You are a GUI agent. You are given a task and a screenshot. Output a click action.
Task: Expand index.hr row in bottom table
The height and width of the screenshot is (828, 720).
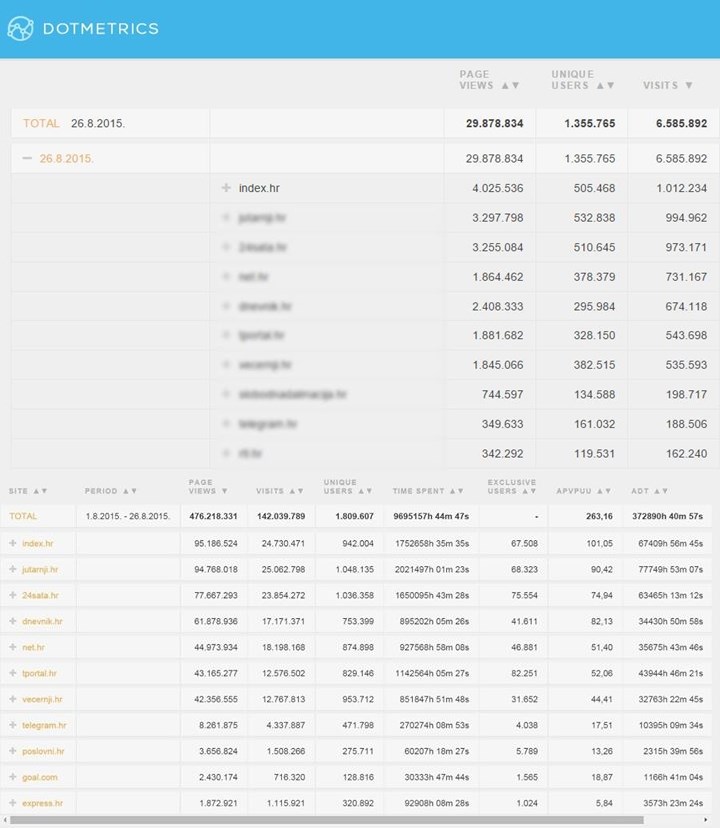[13, 543]
